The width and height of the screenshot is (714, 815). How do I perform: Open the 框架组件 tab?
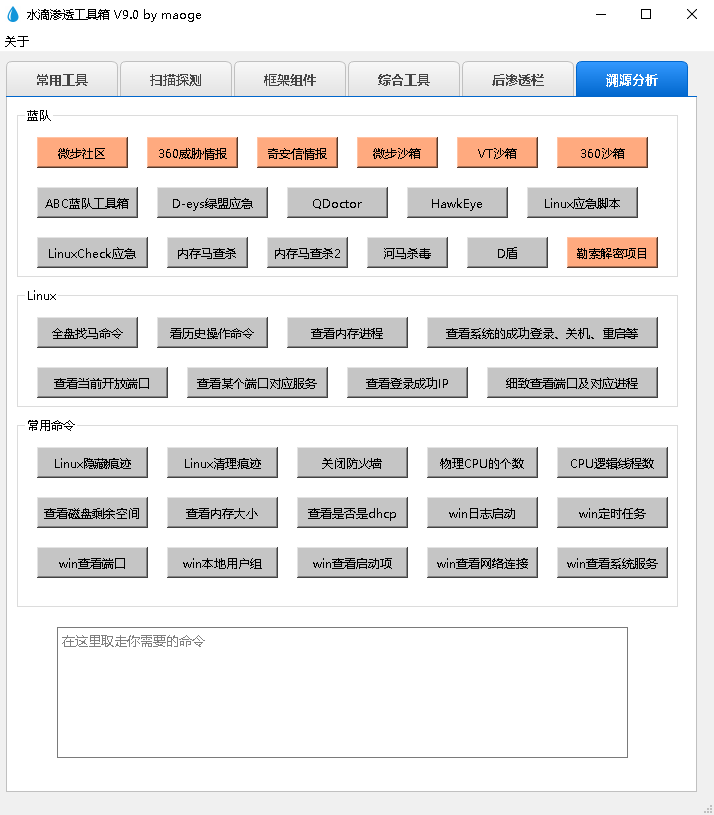290,80
